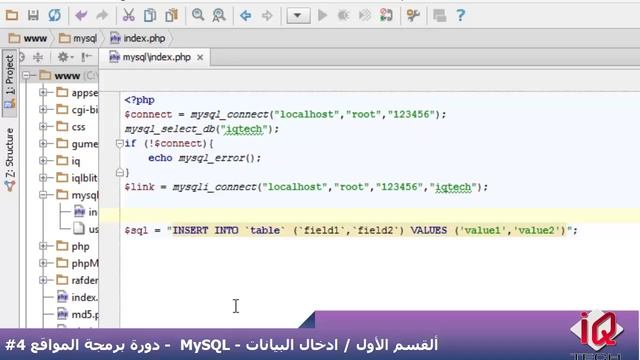
Task: Click the $link = mysqli_connect line
Action: point(306,187)
